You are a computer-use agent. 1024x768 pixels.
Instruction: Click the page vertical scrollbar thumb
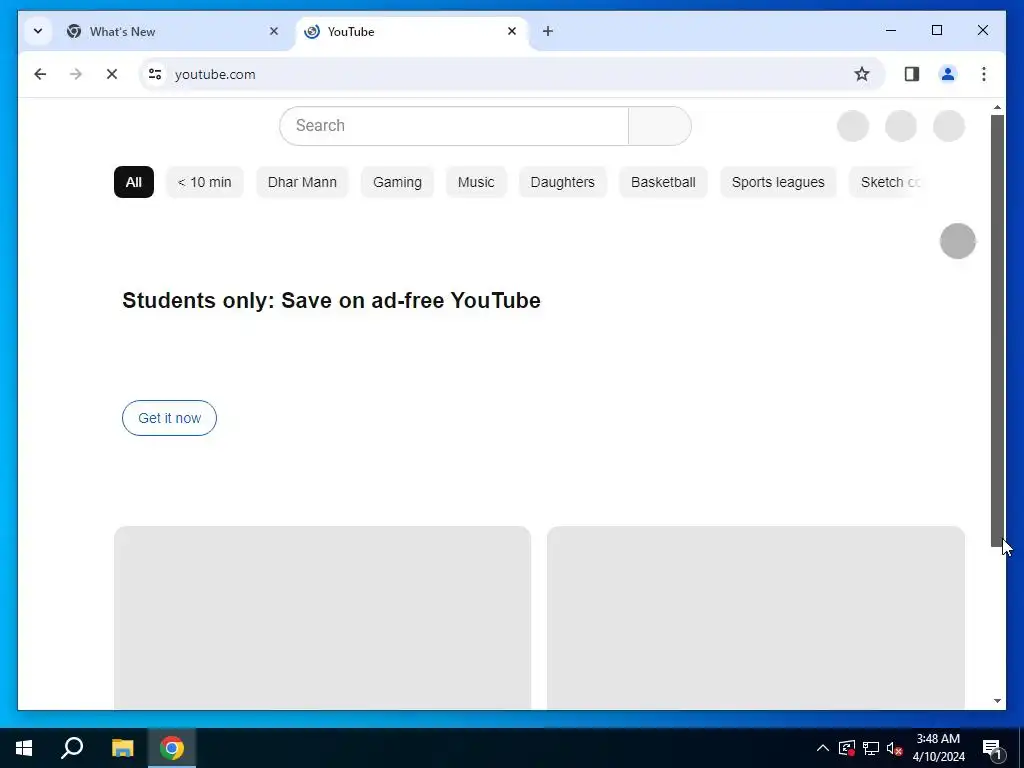pyautogui.click(x=997, y=330)
